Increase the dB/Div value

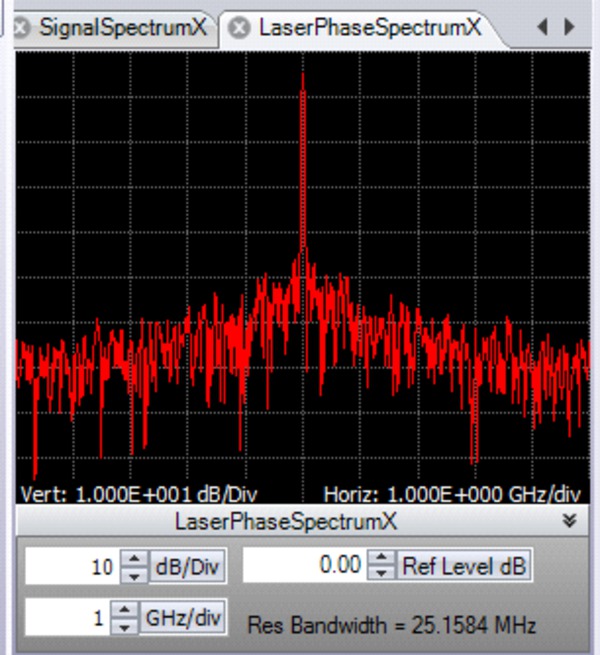[134, 558]
